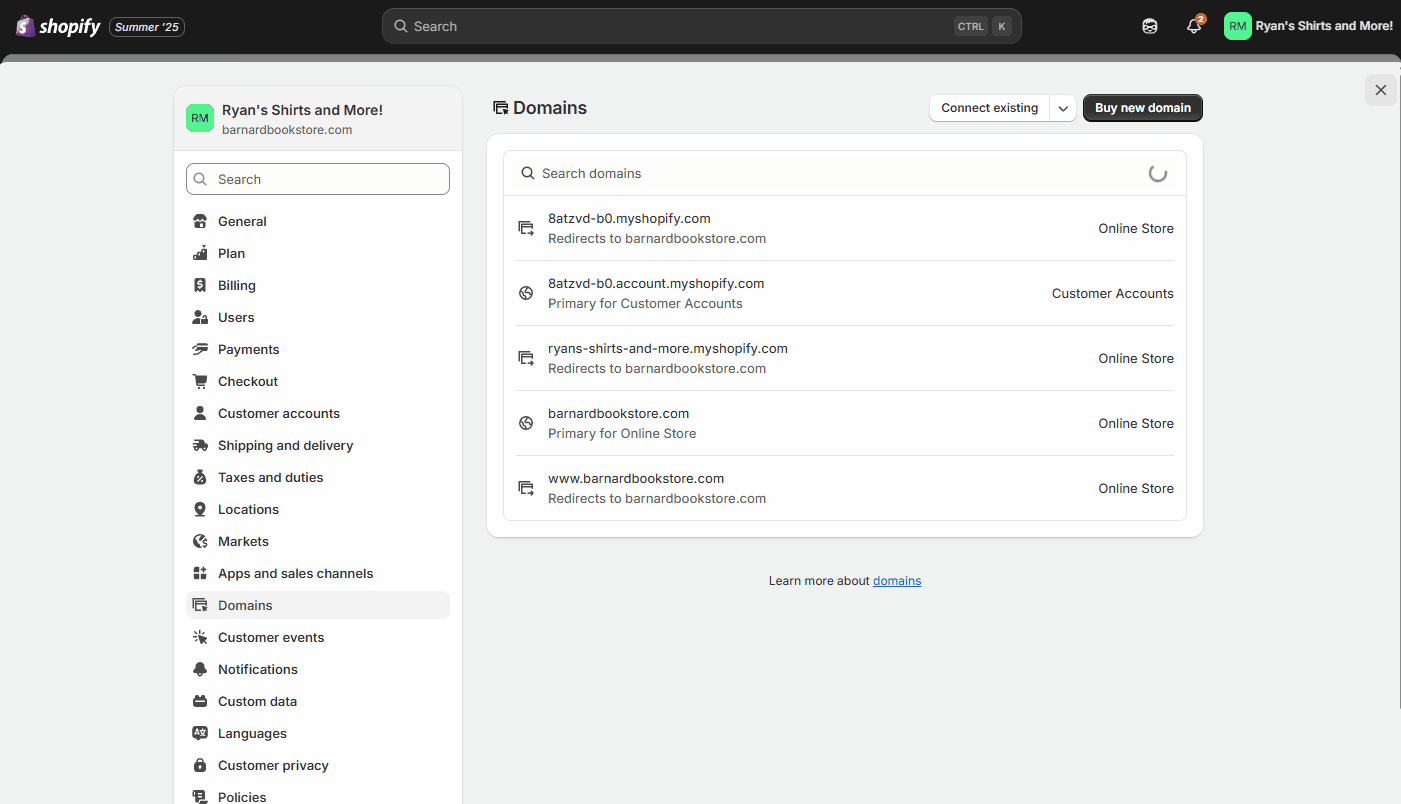Click the RM store avatar in sidebar header
The height and width of the screenshot is (804, 1401).
tap(200, 118)
